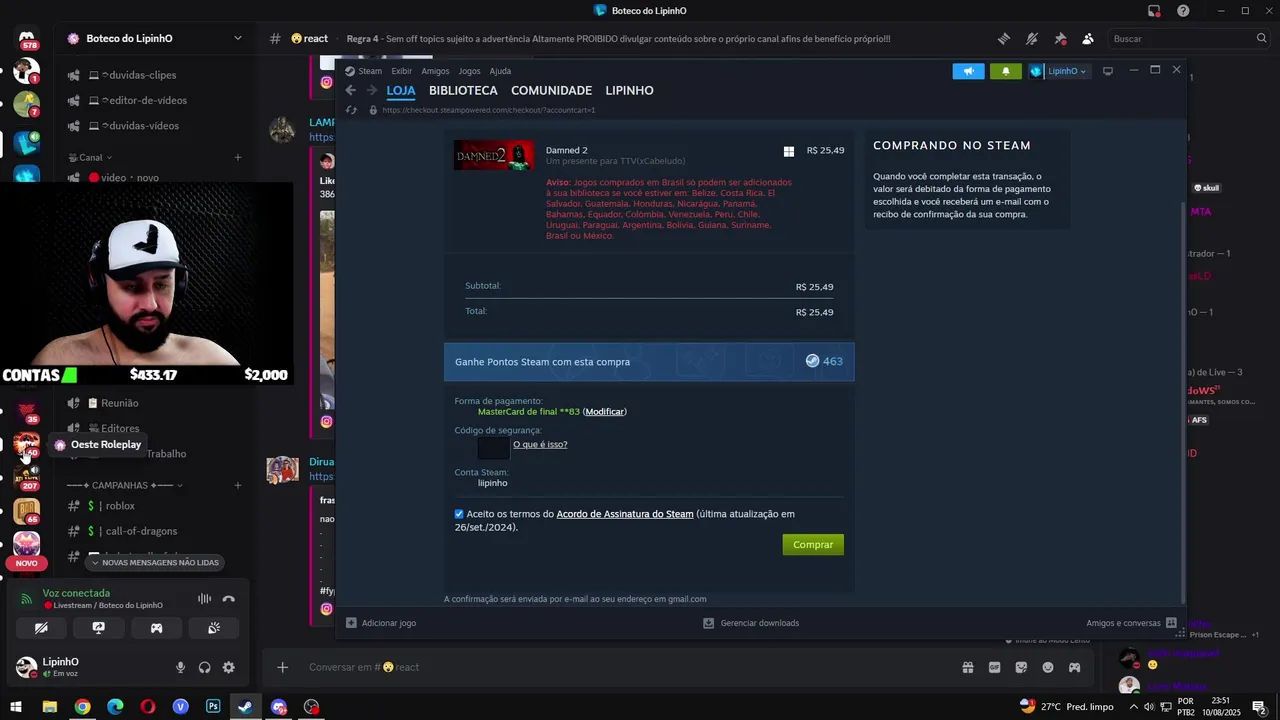This screenshot has height=720, width=1280.
Task: Open Discord apps gamepad icon in chat bar
Action: tap(1074, 667)
